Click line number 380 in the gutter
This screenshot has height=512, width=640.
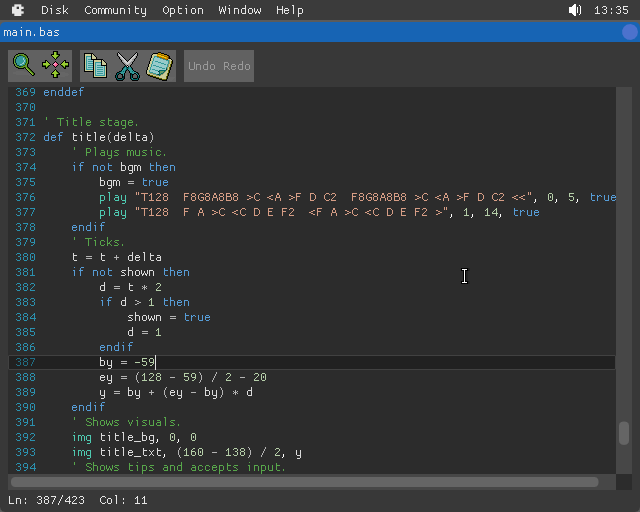click(x=25, y=257)
